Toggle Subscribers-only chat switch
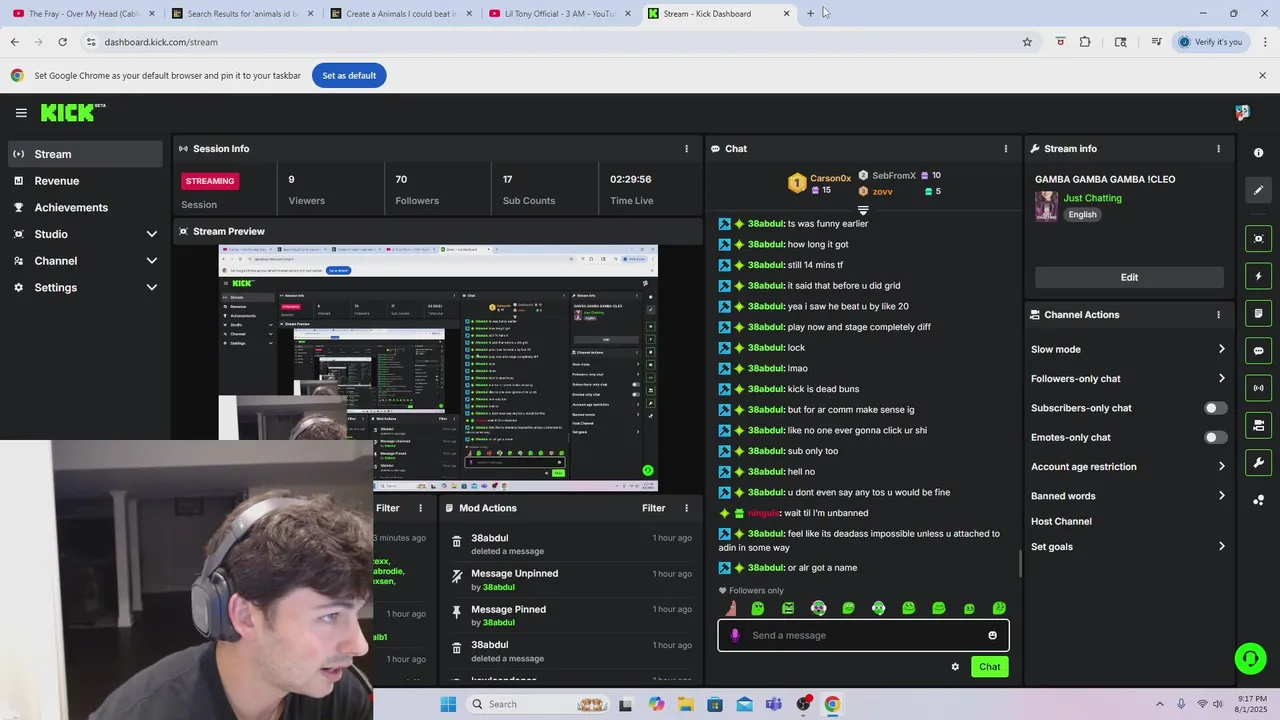Screen dimensions: 1280x720 tap(1215, 408)
